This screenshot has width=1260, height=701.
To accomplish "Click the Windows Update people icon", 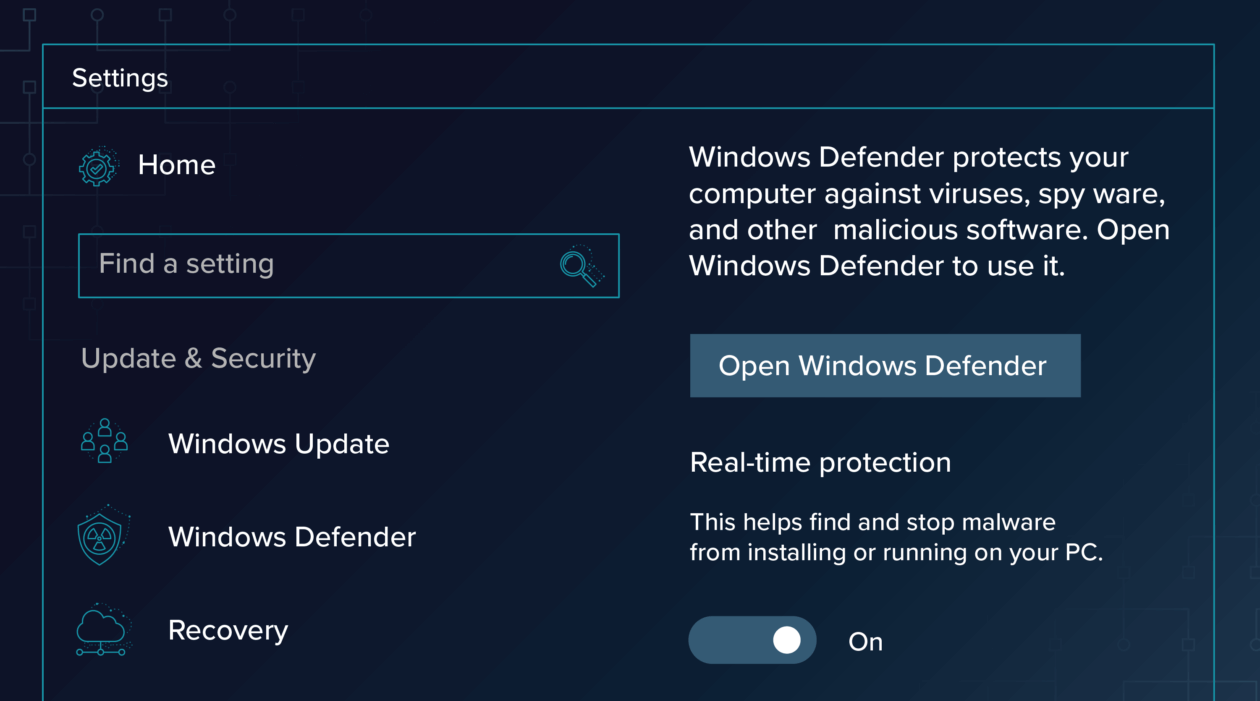I will [x=104, y=442].
